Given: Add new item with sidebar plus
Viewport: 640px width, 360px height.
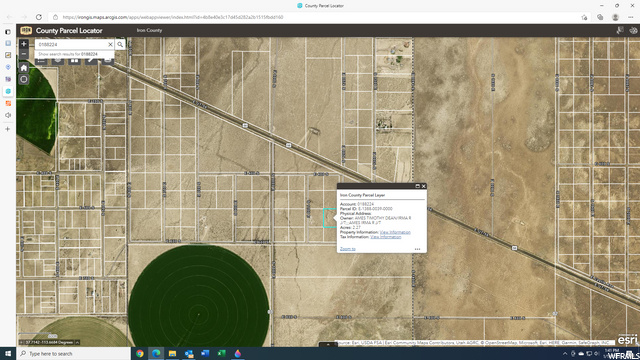Looking at the screenshot, I should tap(8, 129).
